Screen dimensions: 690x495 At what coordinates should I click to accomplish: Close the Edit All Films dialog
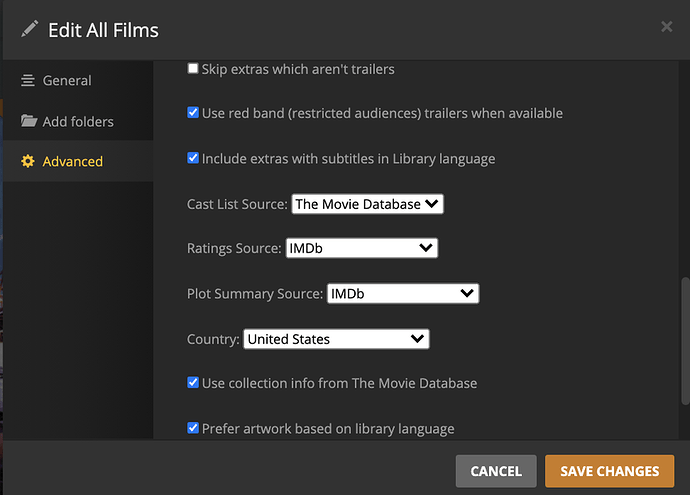(x=667, y=27)
